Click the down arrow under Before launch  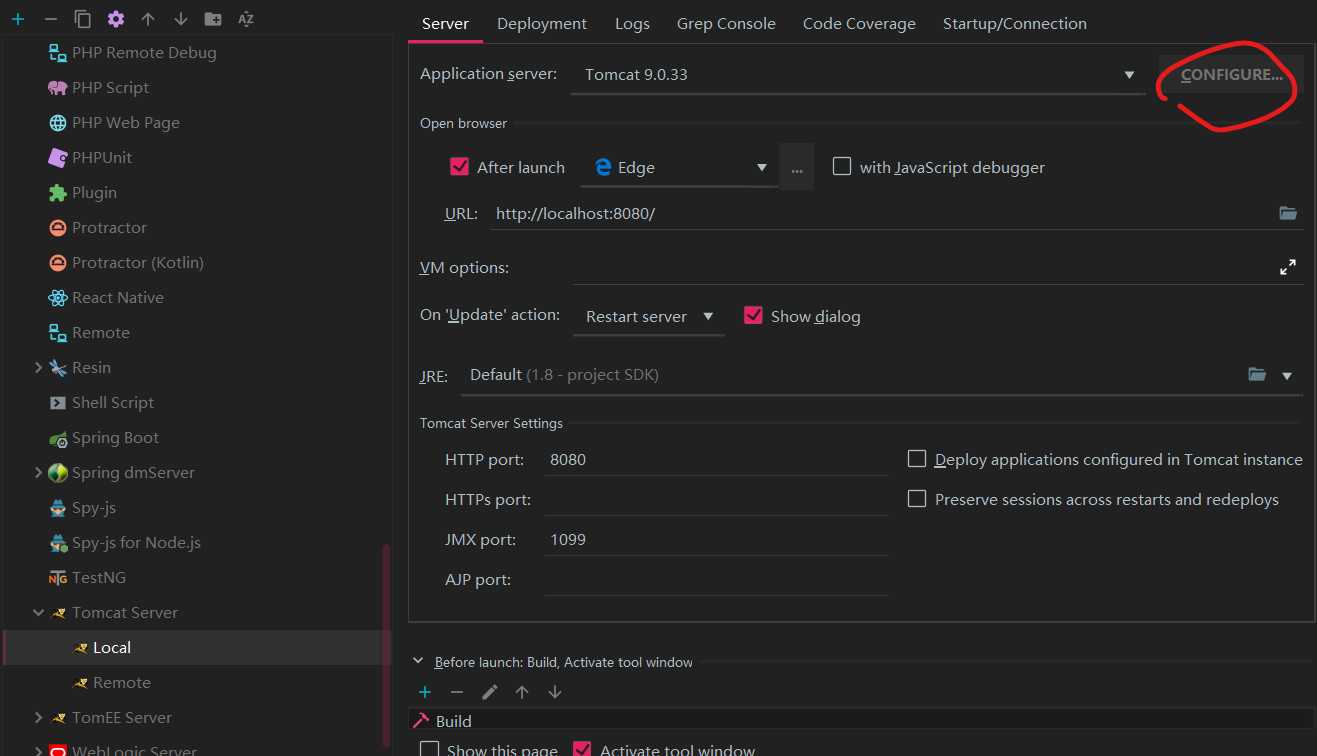pos(555,692)
